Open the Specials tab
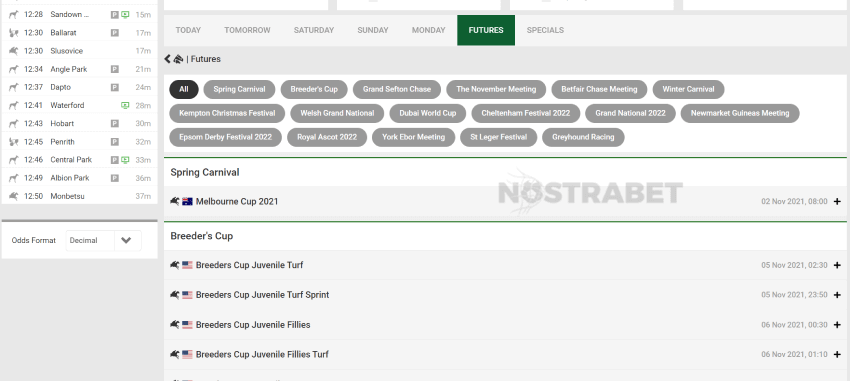The width and height of the screenshot is (850, 381). 545,30
